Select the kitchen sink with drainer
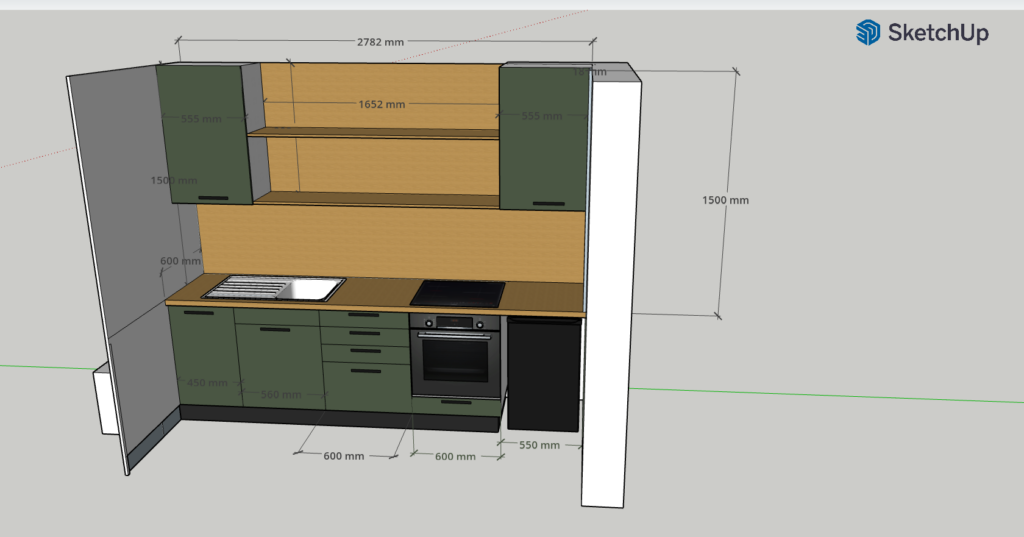 tap(275, 289)
